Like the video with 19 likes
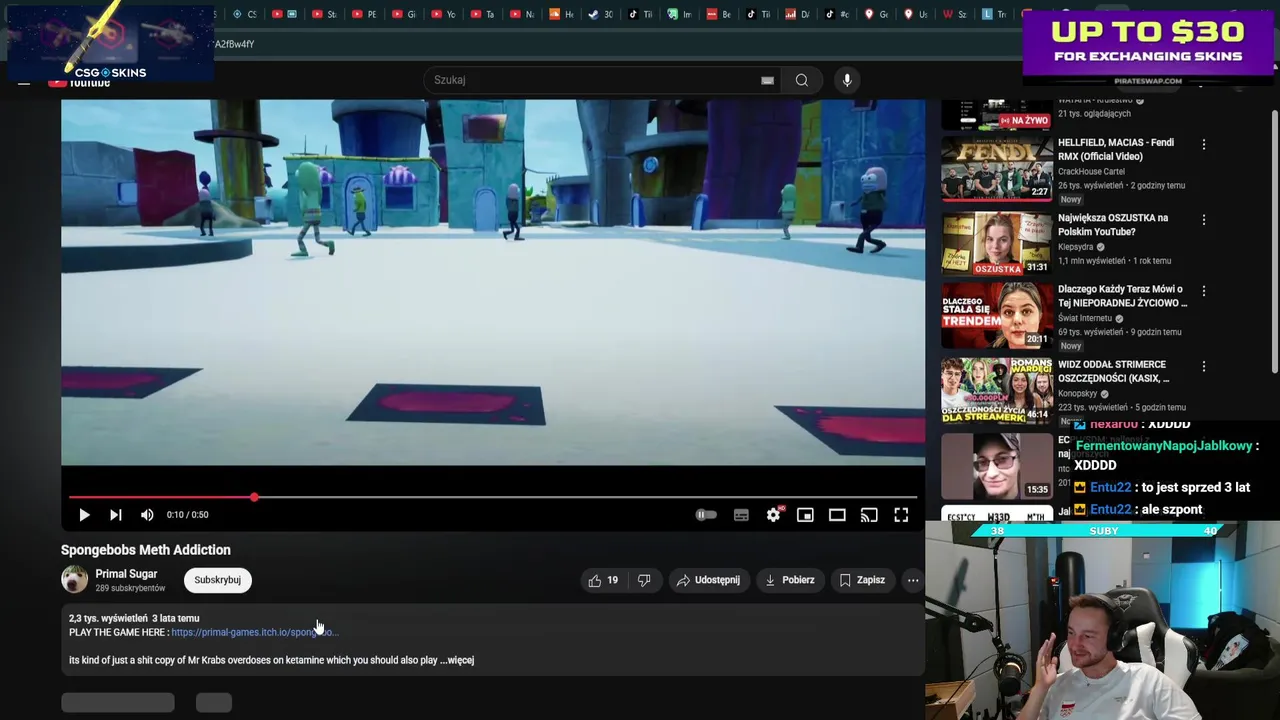 click(603, 580)
